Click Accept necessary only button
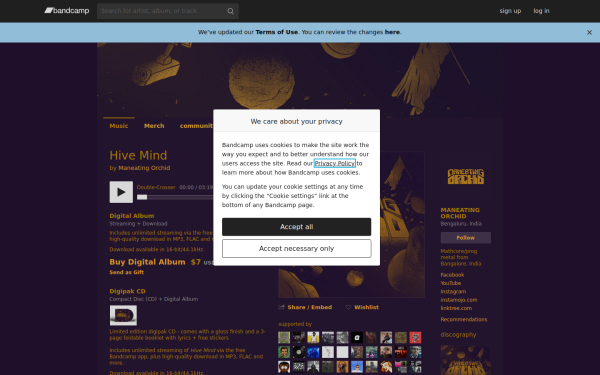This screenshot has width=600, height=375. (x=297, y=248)
